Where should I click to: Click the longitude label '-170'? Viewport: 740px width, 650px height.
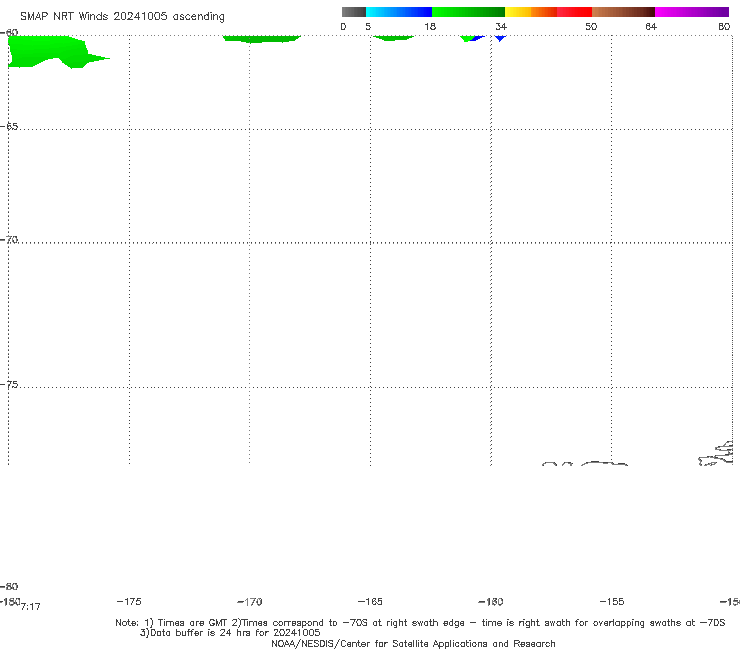click(250, 601)
